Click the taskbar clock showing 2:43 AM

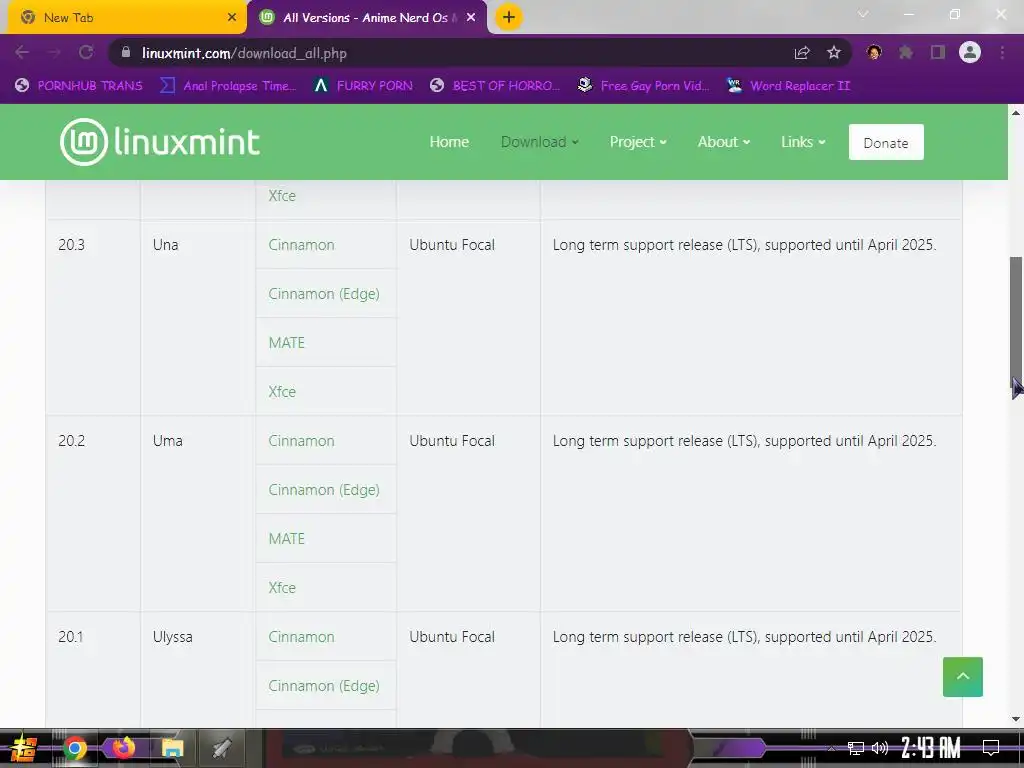931,748
